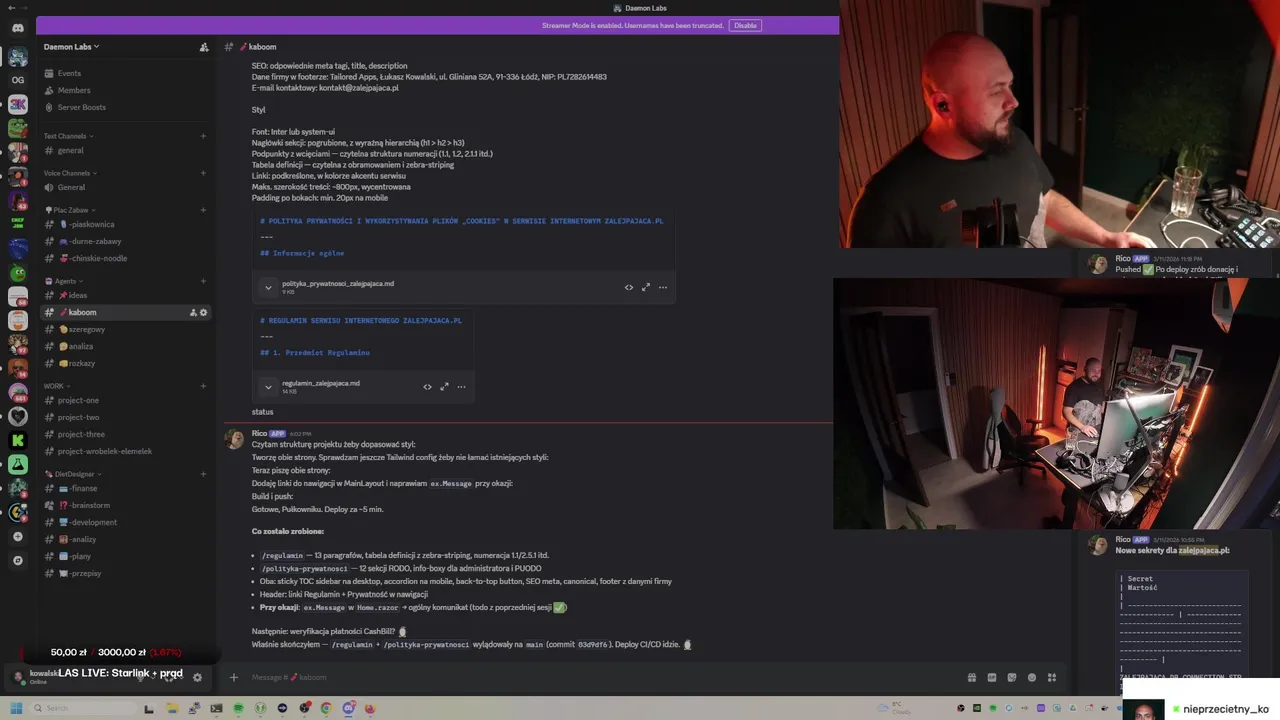1280x720 pixels.
Task: Click the plus attachment button in message bar
Action: click(x=234, y=677)
